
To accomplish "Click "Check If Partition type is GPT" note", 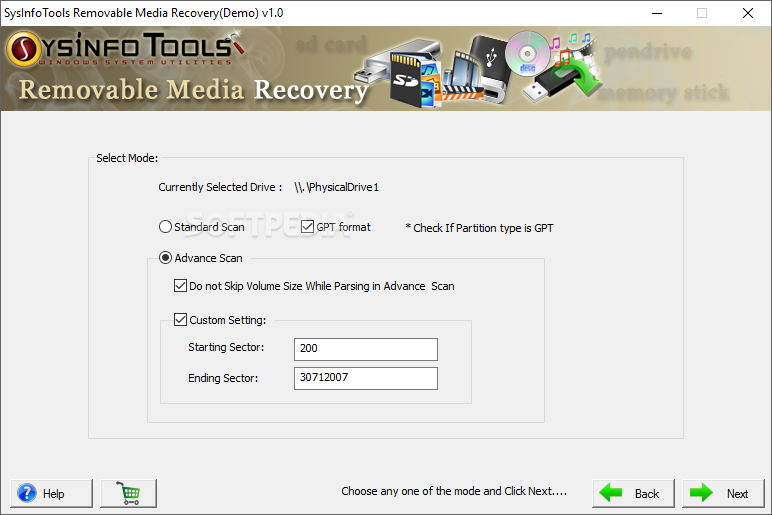I will click(x=479, y=228).
